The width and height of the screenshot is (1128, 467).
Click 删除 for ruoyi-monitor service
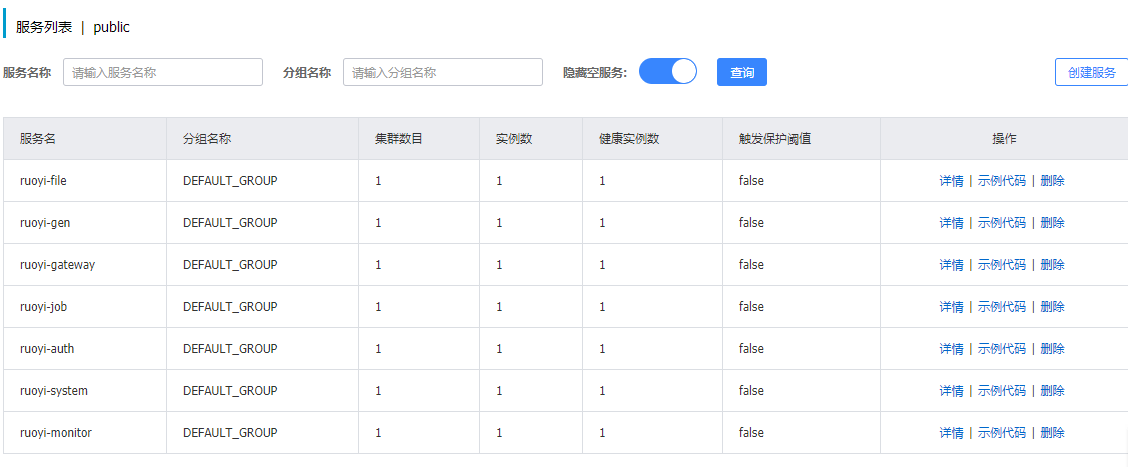pyautogui.click(x=1052, y=433)
